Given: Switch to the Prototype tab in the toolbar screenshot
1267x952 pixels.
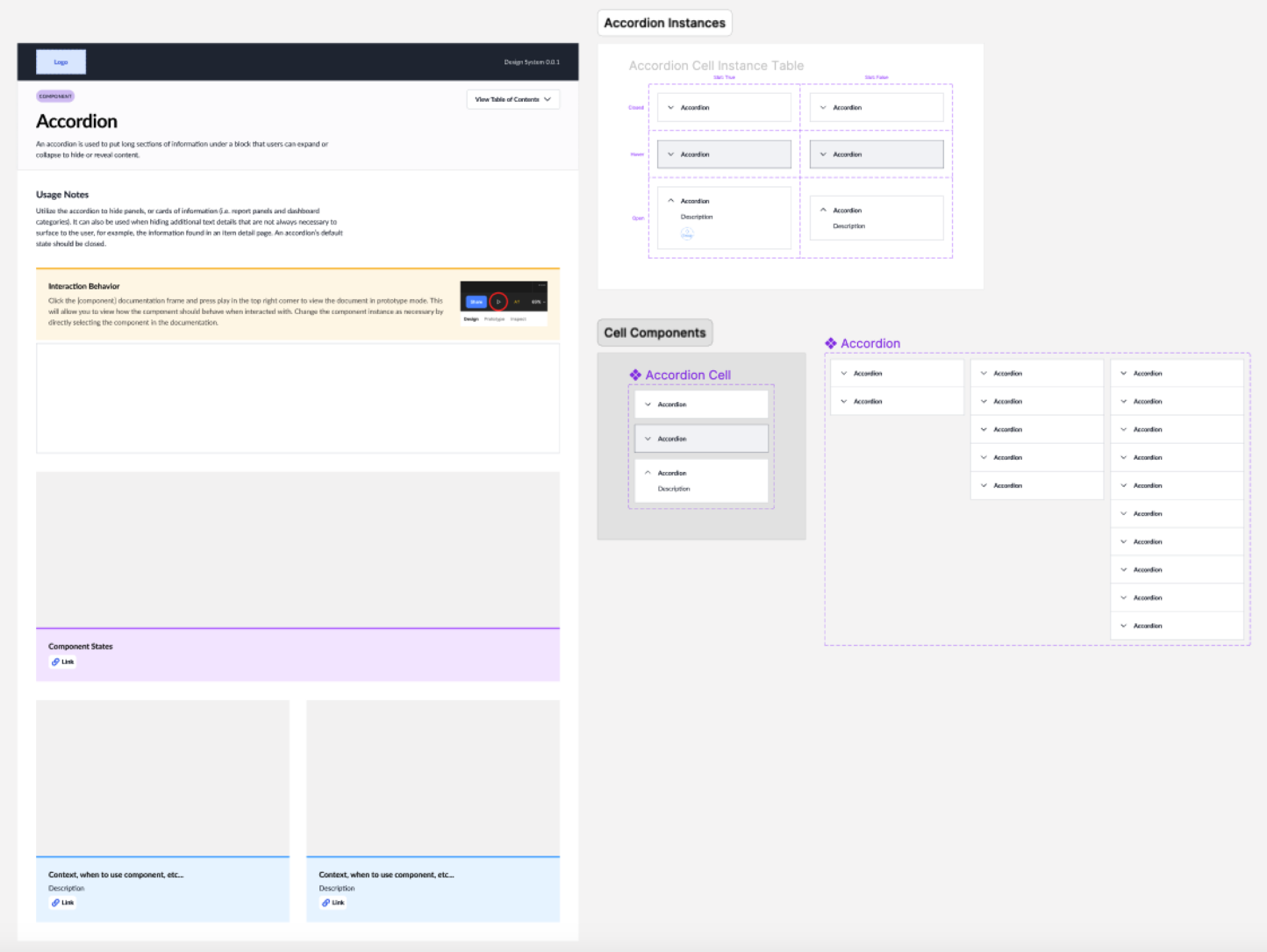Looking at the screenshot, I should (494, 319).
